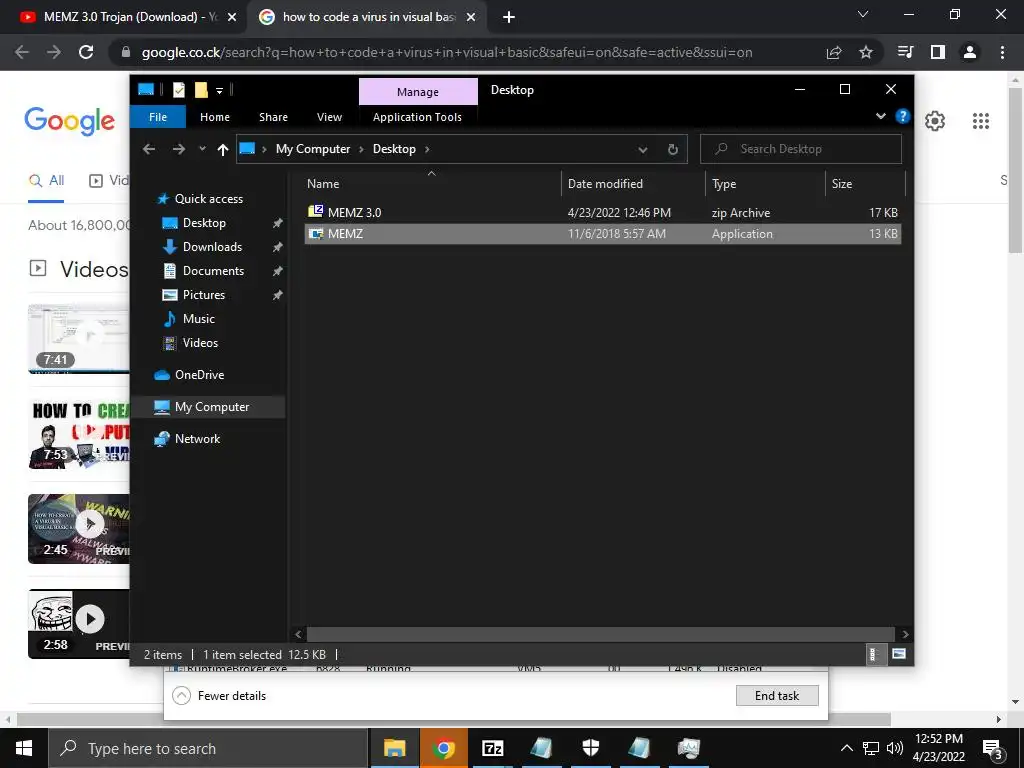The height and width of the screenshot is (768, 1024).
Task: Sort files by Type column
Action: coord(765,184)
